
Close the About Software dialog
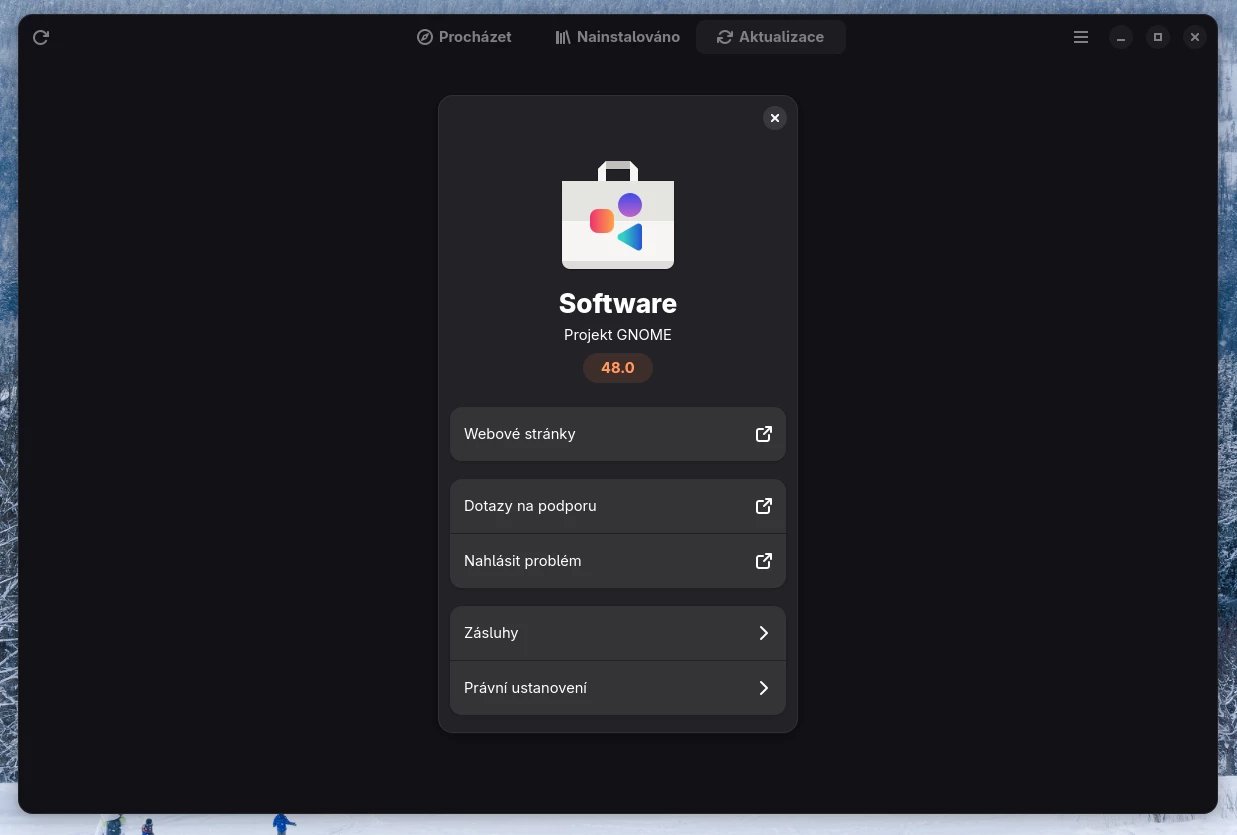[775, 118]
